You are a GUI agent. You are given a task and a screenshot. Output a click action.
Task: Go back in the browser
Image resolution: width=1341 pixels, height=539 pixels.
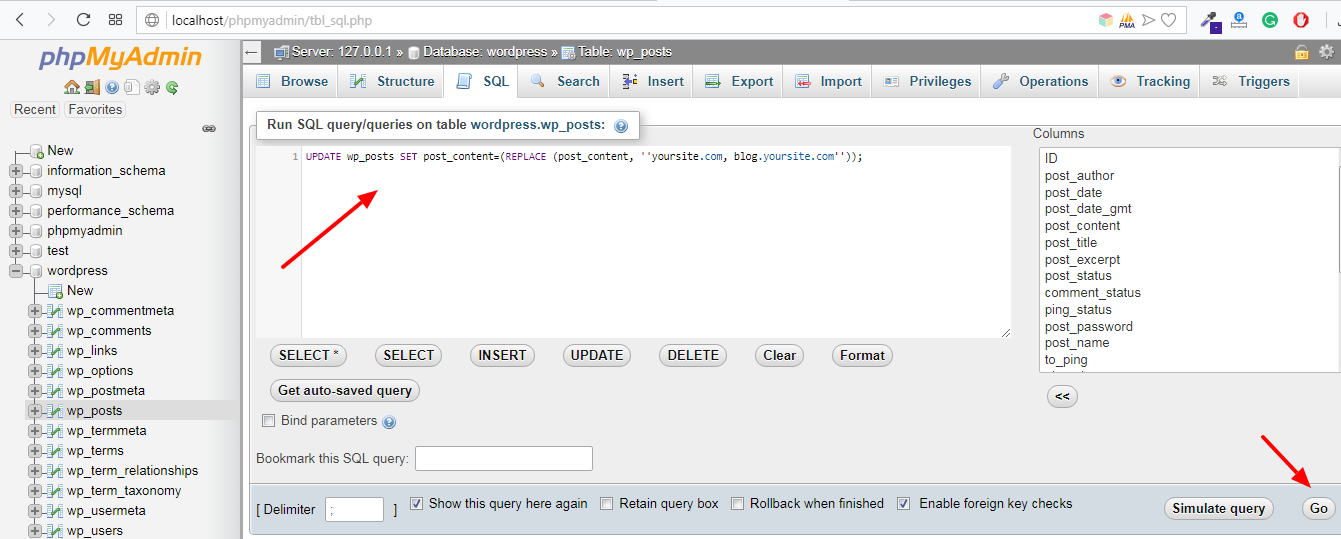point(21,19)
